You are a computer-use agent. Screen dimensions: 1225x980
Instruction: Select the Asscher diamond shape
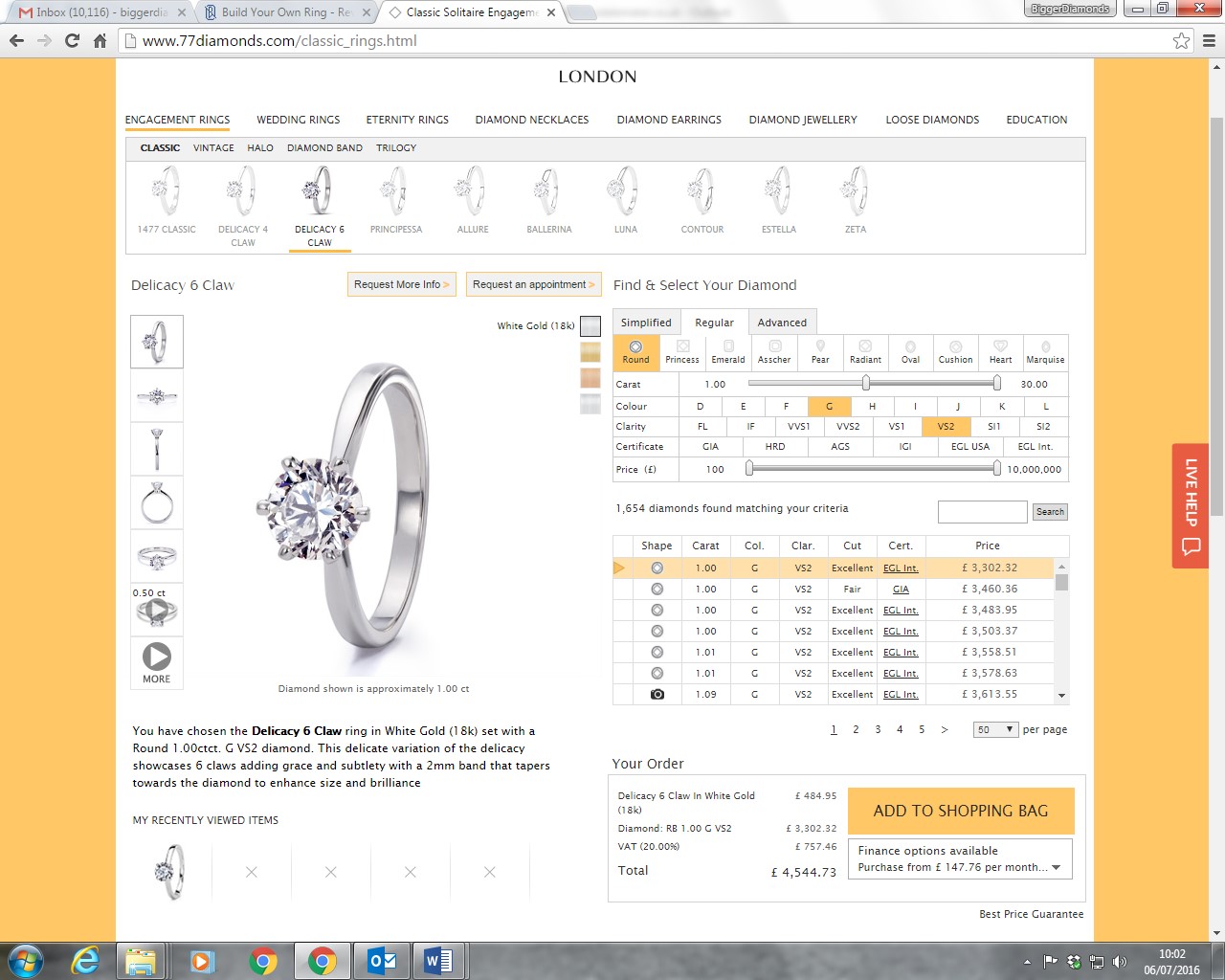pyautogui.click(x=774, y=351)
